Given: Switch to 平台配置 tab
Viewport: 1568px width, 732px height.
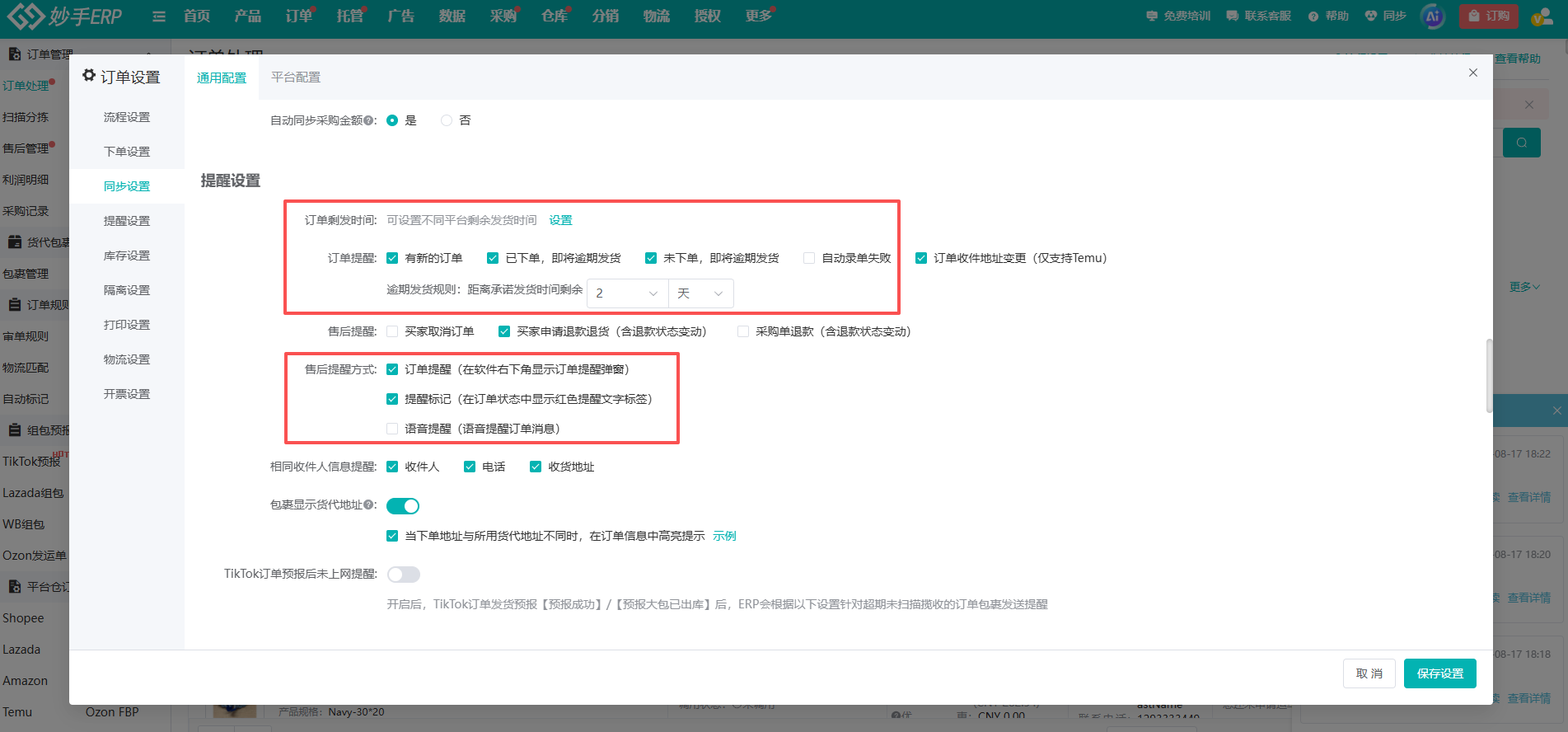Looking at the screenshot, I should click(296, 77).
